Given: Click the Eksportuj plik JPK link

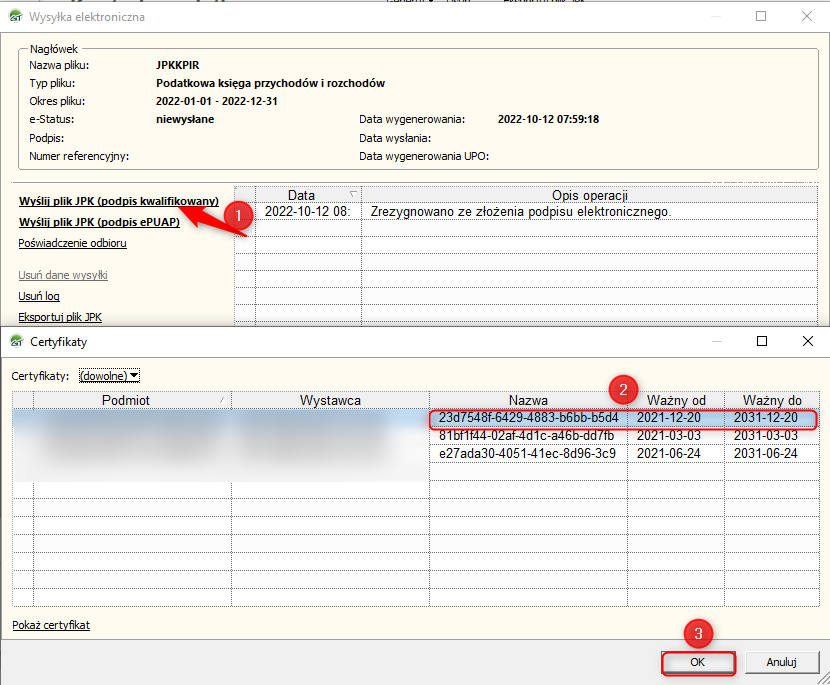Looking at the screenshot, I should point(60,317).
